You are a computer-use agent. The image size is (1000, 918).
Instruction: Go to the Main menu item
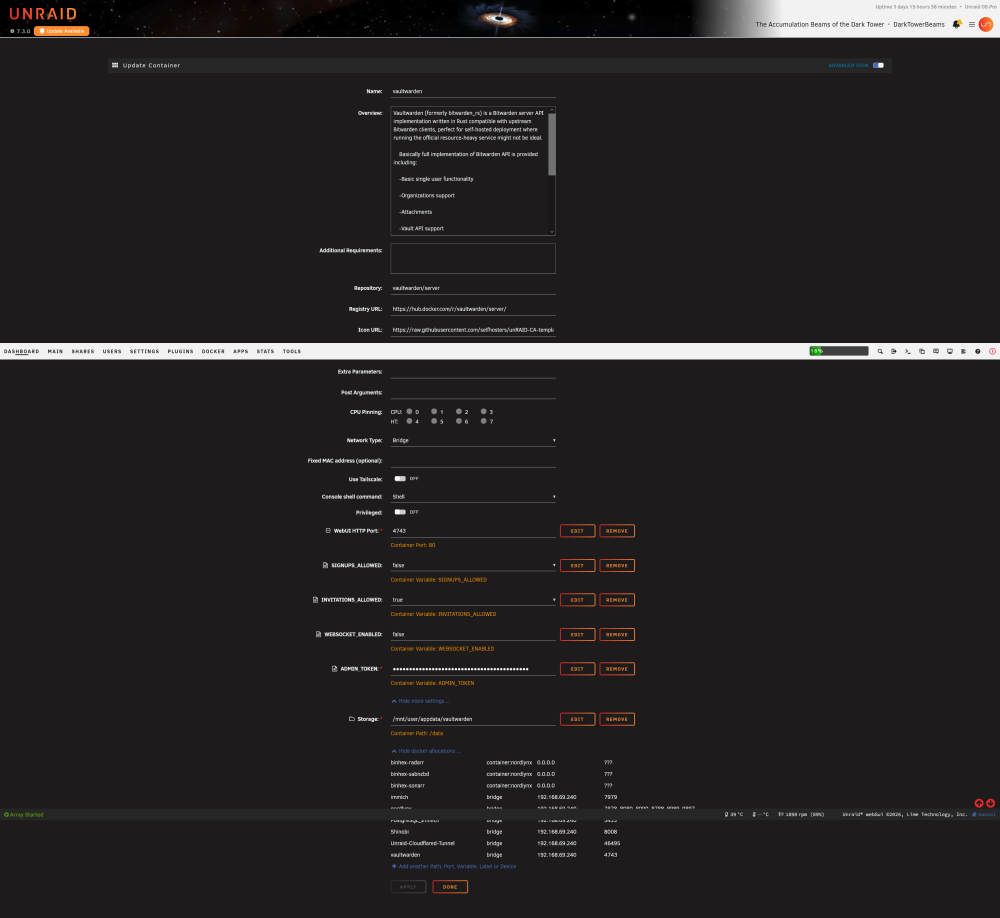[x=55, y=352]
